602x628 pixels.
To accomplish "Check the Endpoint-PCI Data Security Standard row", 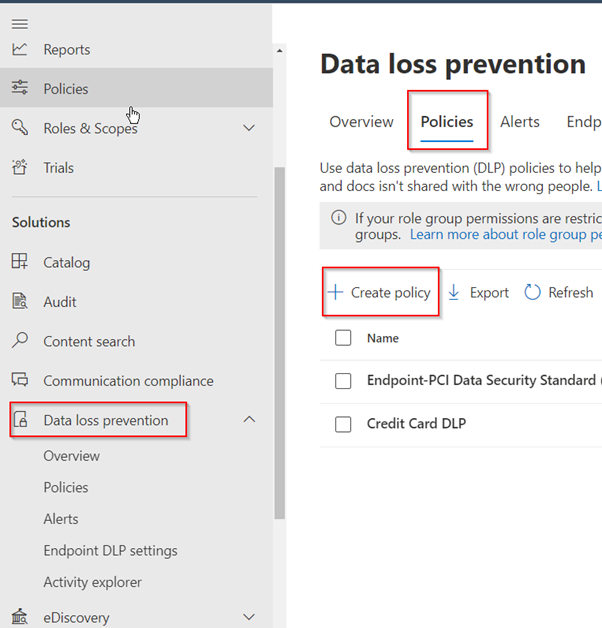I will 343,381.
